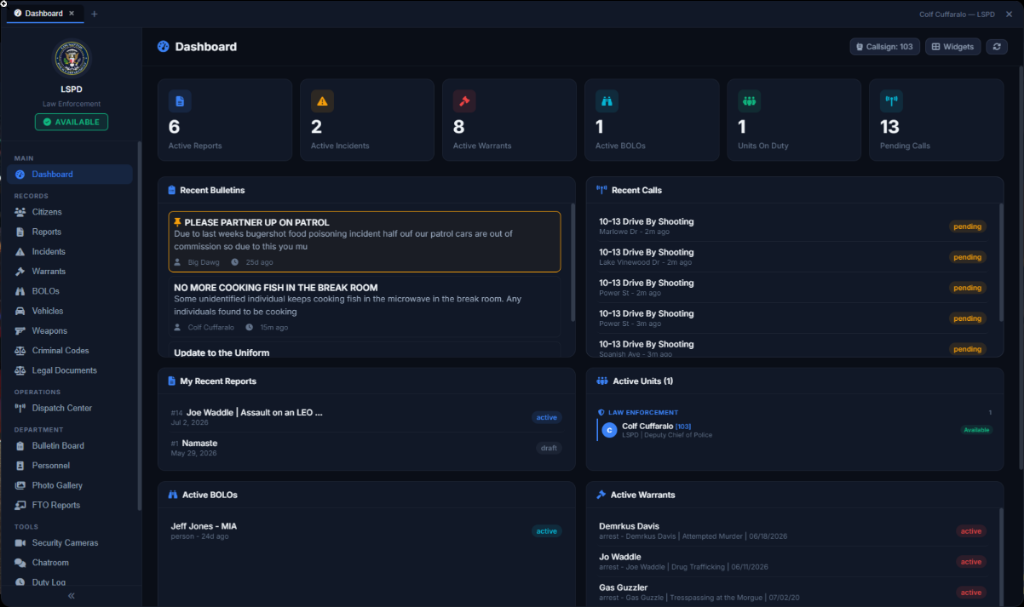1024x607 pixels.
Task: Click the Pending Calls card tower icon
Action: pos(891,101)
